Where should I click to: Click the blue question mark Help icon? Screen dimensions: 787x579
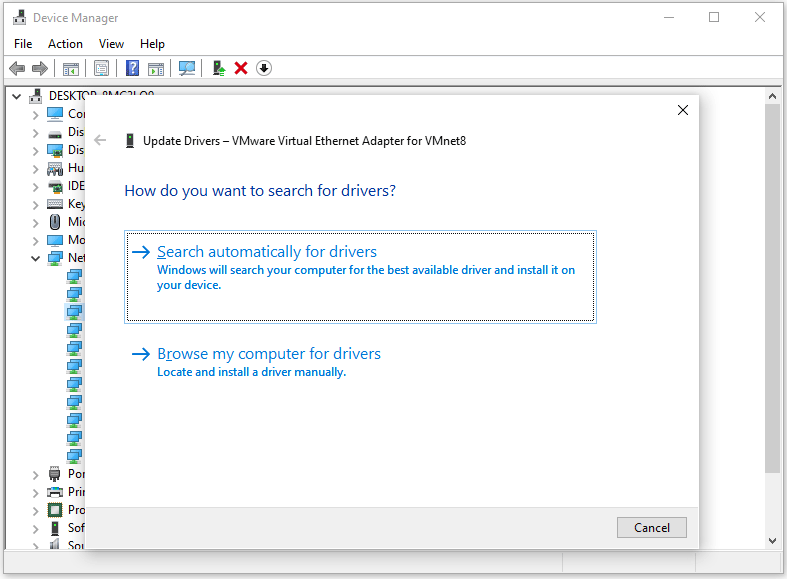(132, 68)
